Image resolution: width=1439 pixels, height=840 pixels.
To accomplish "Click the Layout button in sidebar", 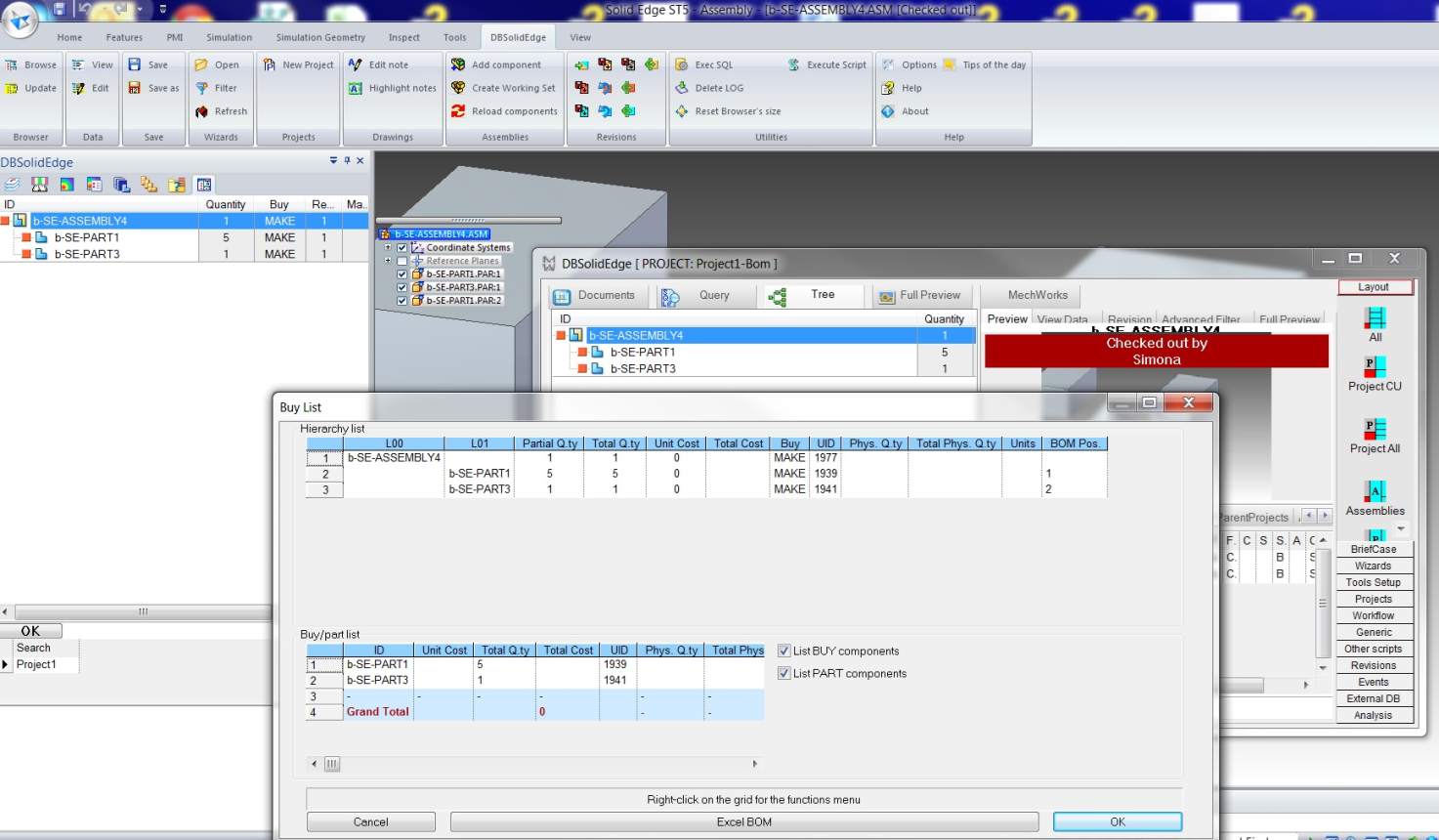I will click(1373, 287).
